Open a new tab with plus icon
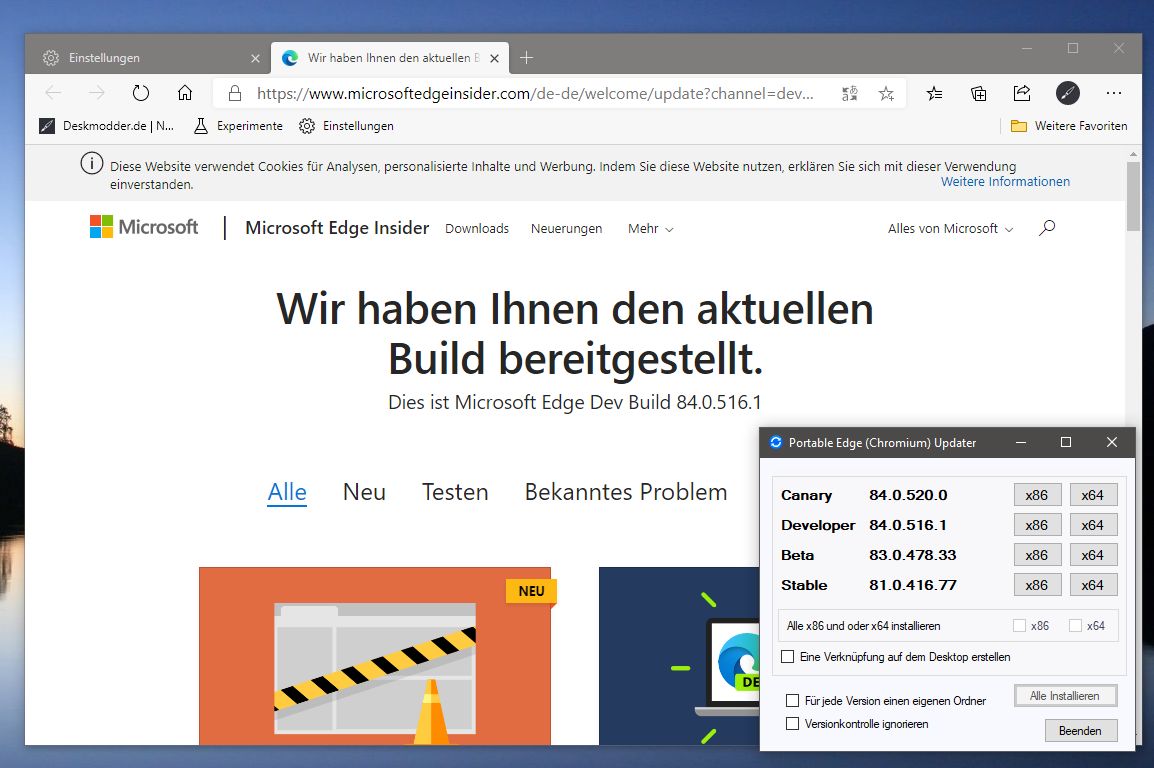The width and height of the screenshot is (1154, 768). click(526, 57)
